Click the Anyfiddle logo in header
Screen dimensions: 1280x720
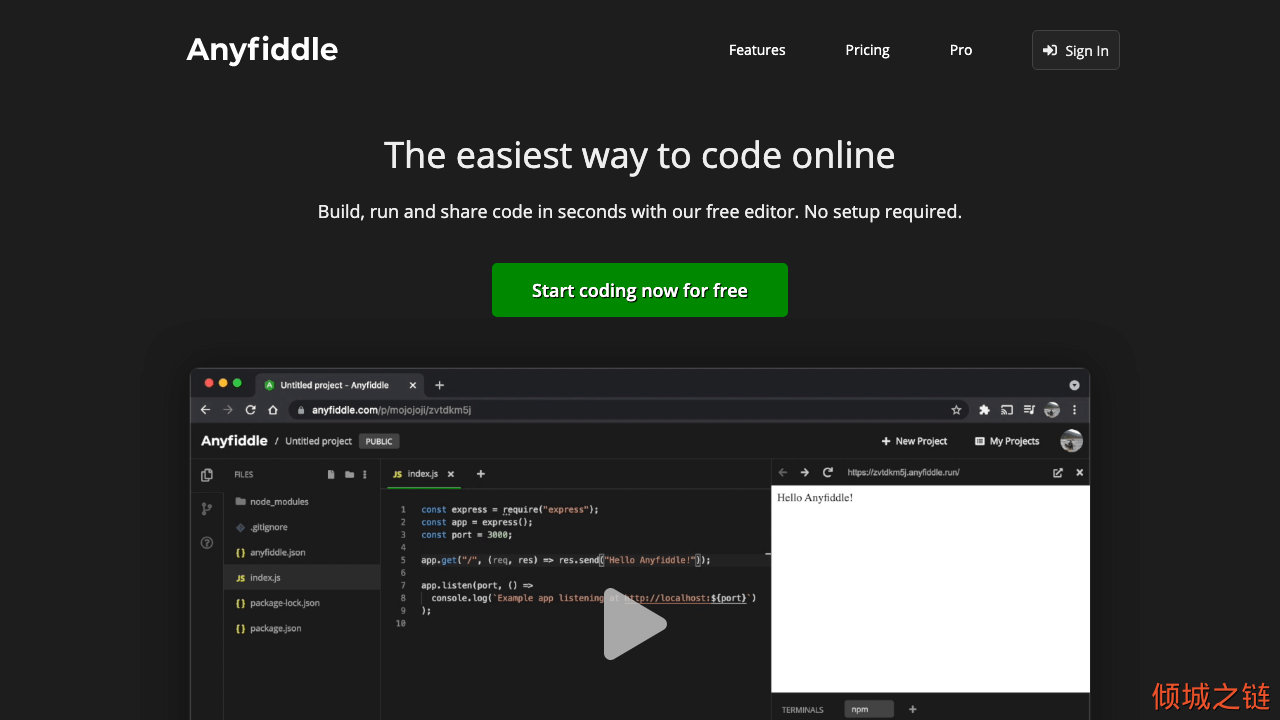click(262, 49)
